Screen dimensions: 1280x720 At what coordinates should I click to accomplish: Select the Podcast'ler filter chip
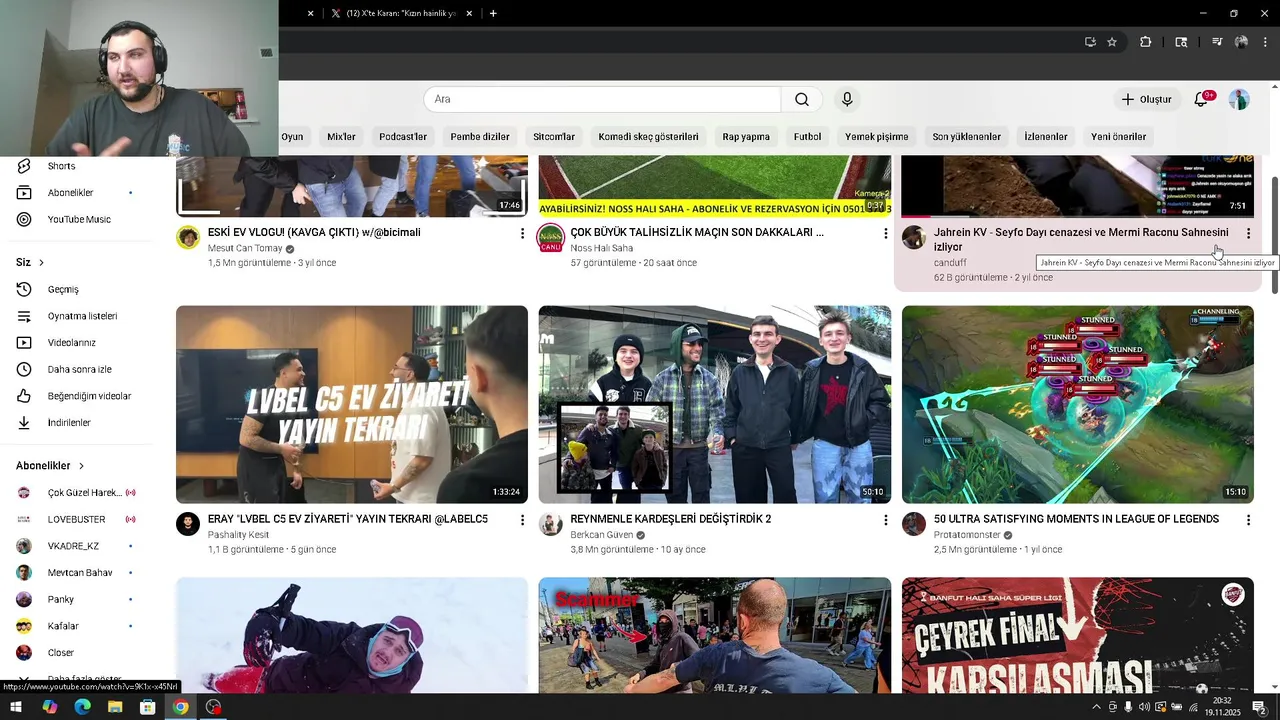tap(403, 136)
